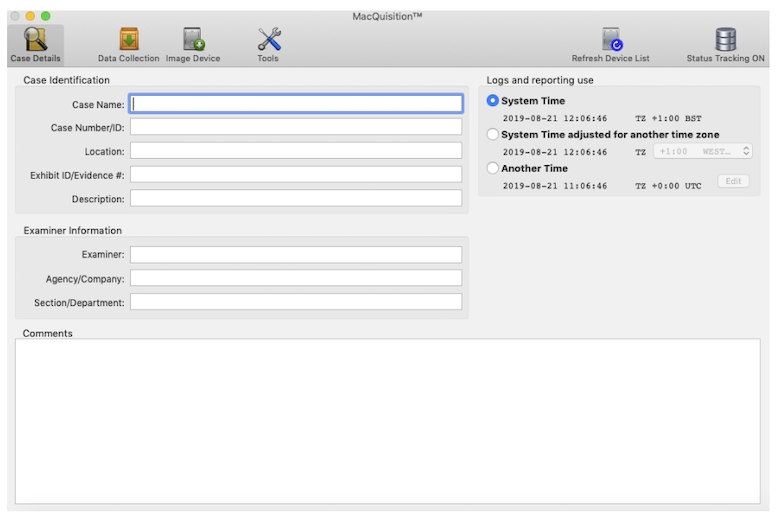
Task: Select the Image Device drive icon
Action: pyautogui.click(x=193, y=39)
